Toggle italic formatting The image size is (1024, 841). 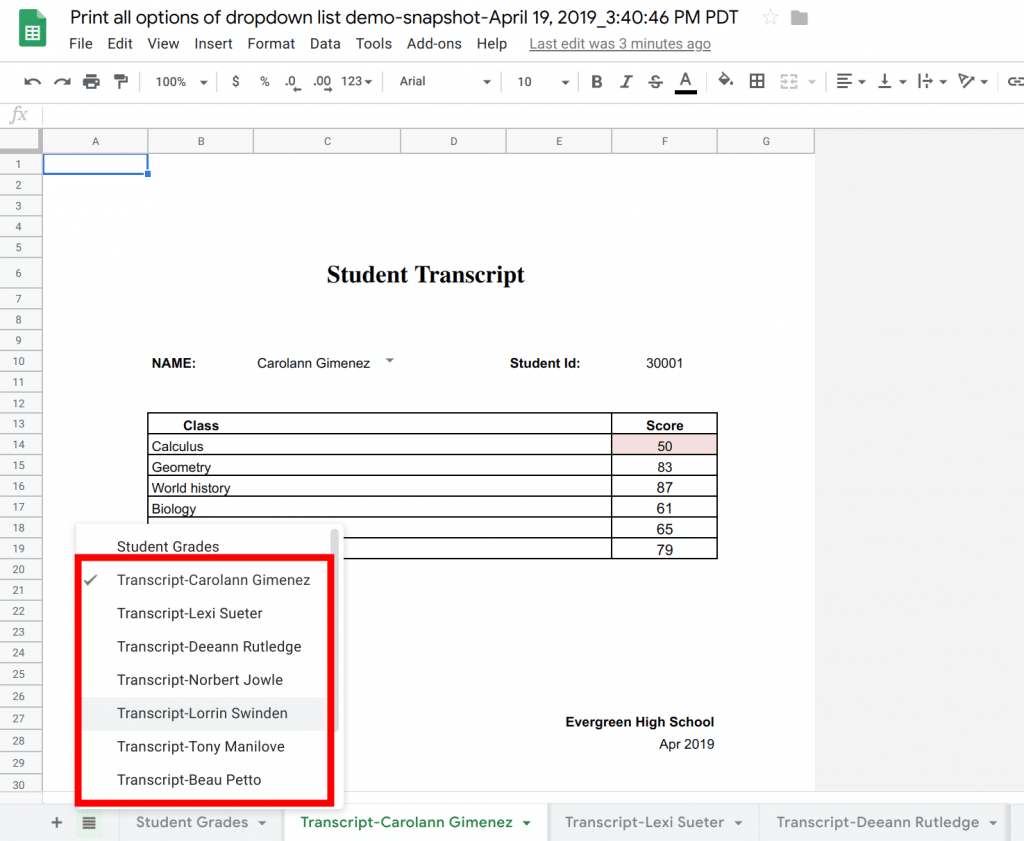tap(625, 81)
